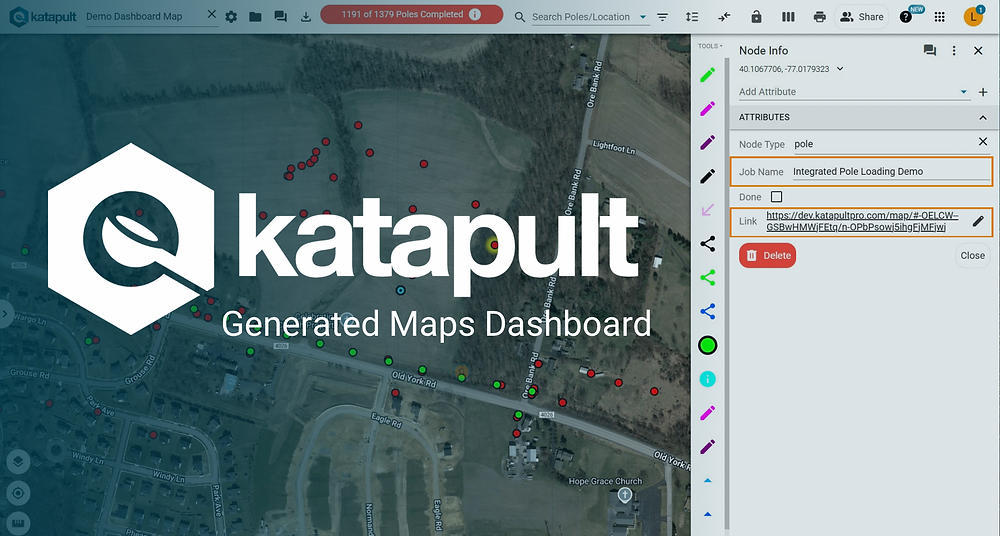Viewport: 1000px width, 536px height.
Task: Close the Node Info panel
Action: pos(978,50)
